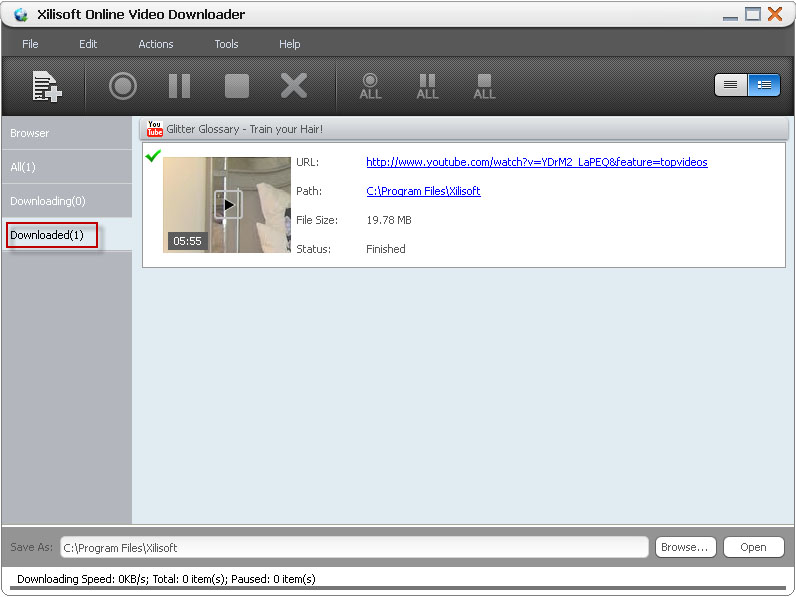The width and height of the screenshot is (796, 597).
Task: Click the New Download toolbar icon
Action: (x=46, y=87)
